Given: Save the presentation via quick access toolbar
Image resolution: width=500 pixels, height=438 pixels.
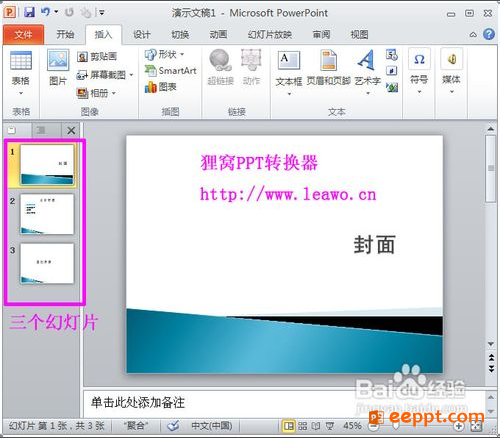Looking at the screenshot, I should coord(30,13).
